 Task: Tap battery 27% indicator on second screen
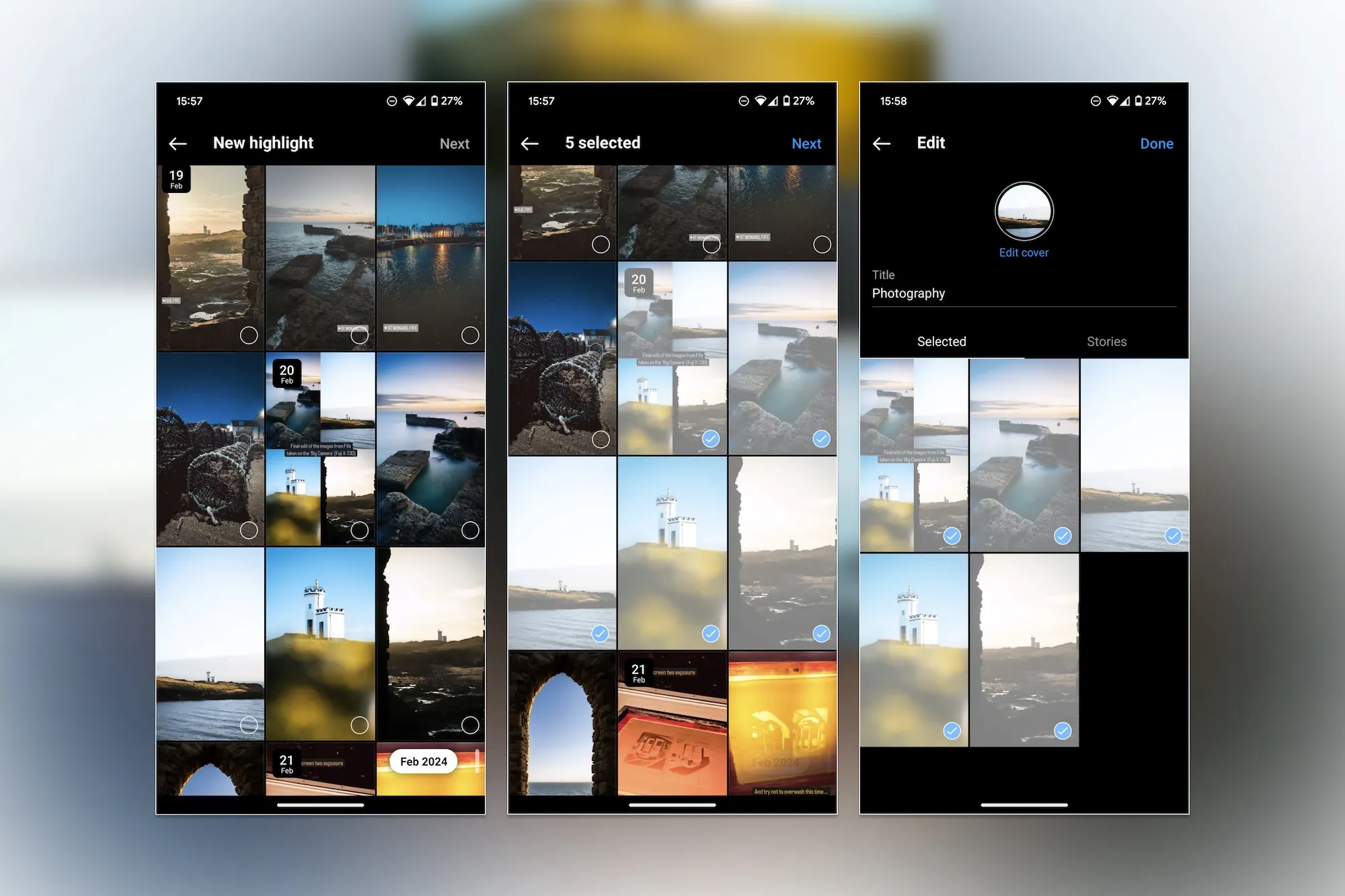[x=798, y=101]
